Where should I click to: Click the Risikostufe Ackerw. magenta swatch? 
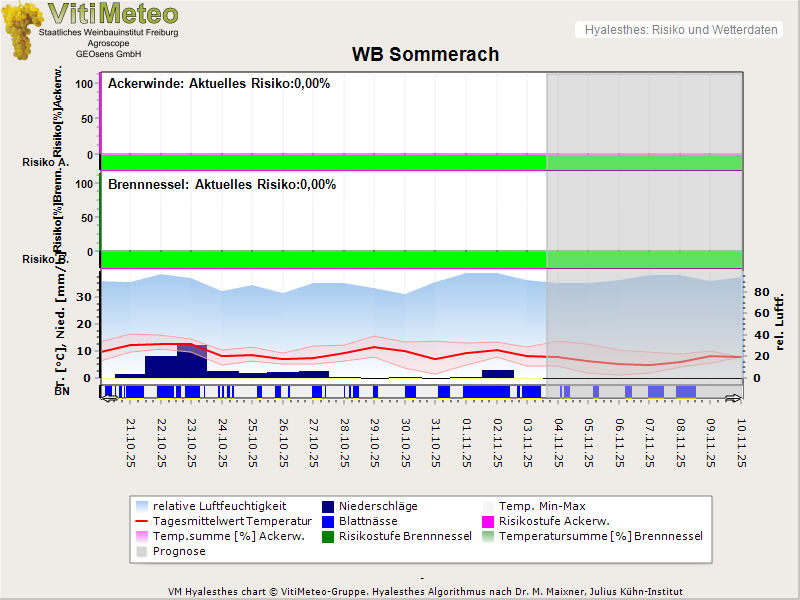489,522
